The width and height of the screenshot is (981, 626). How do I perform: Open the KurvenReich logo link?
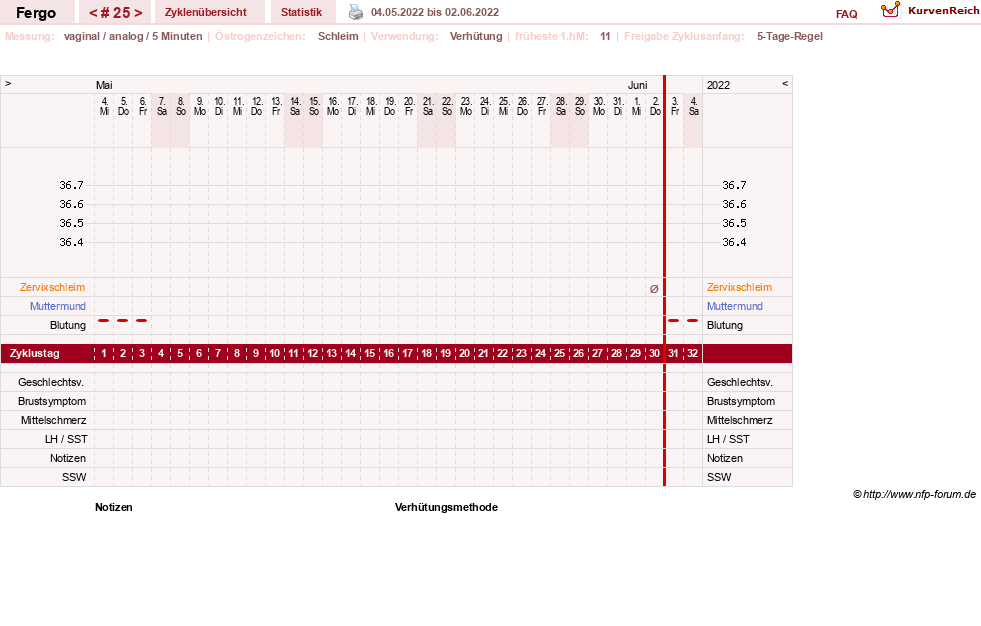click(x=930, y=11)
